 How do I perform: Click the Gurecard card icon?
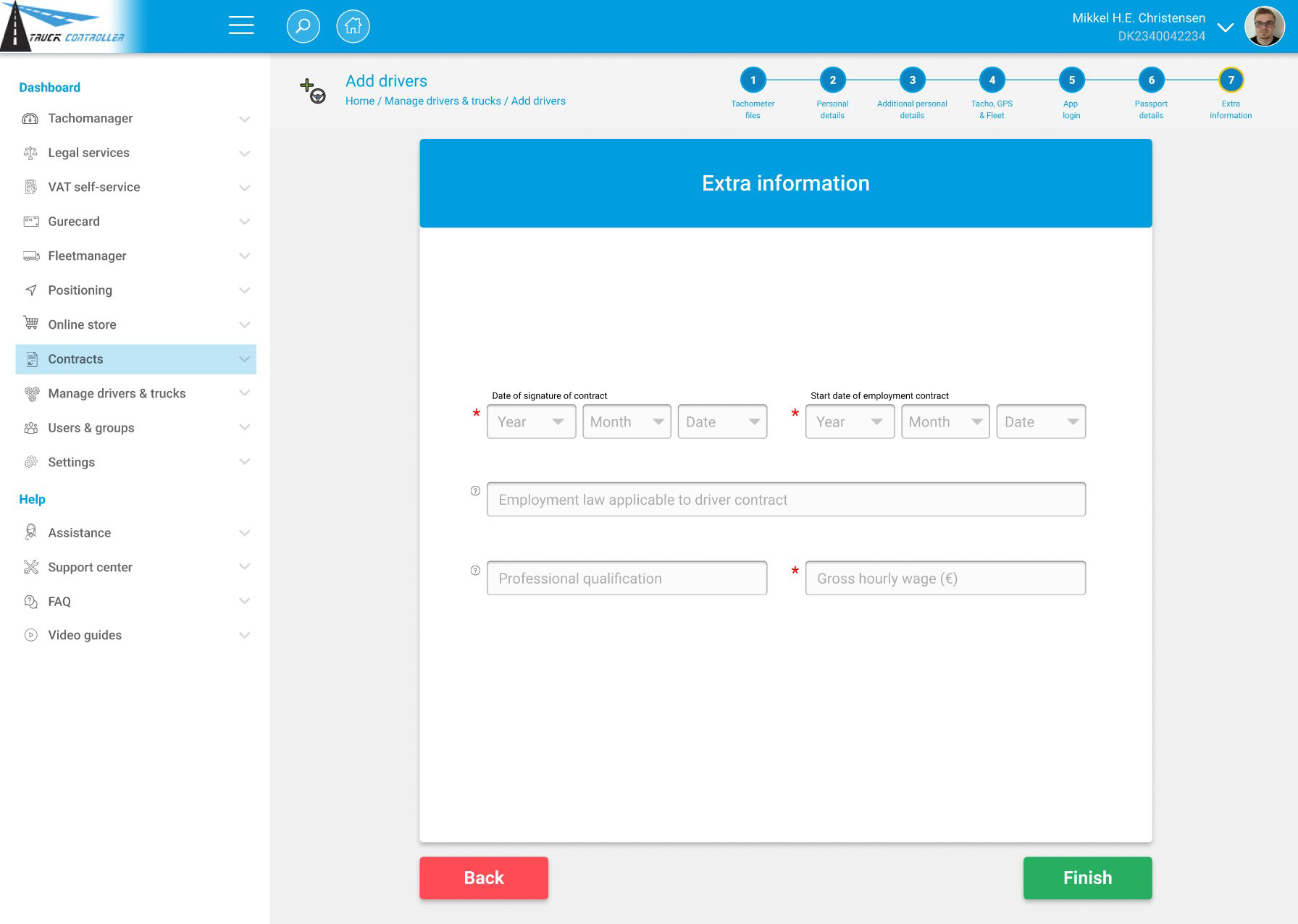31,222
